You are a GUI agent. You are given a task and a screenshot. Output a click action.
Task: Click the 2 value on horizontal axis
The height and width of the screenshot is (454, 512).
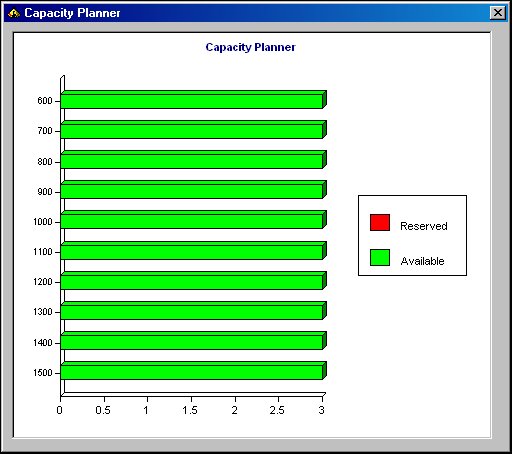pos(235,410)
